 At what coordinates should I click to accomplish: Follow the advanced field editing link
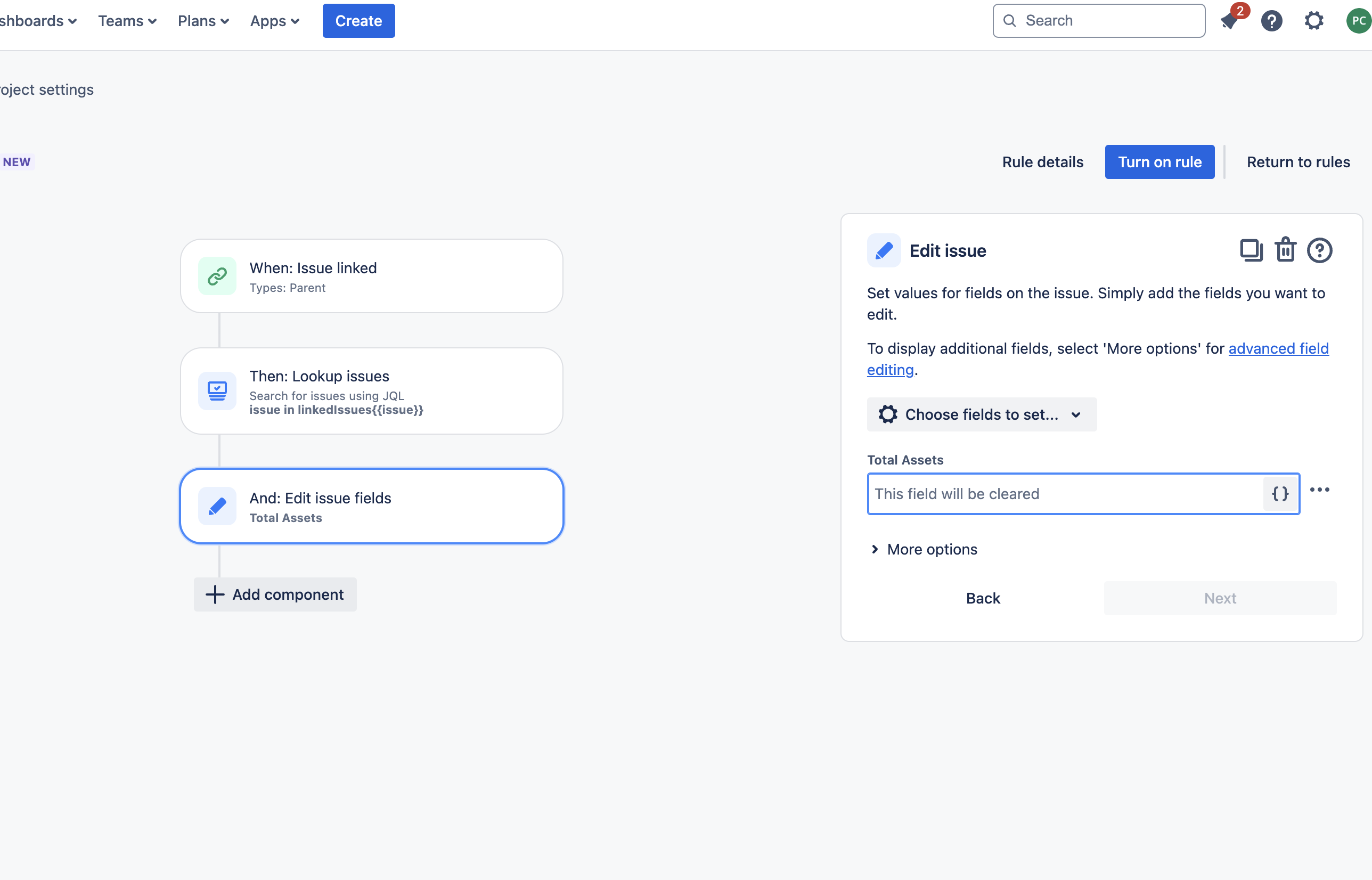click(1098, 359)
